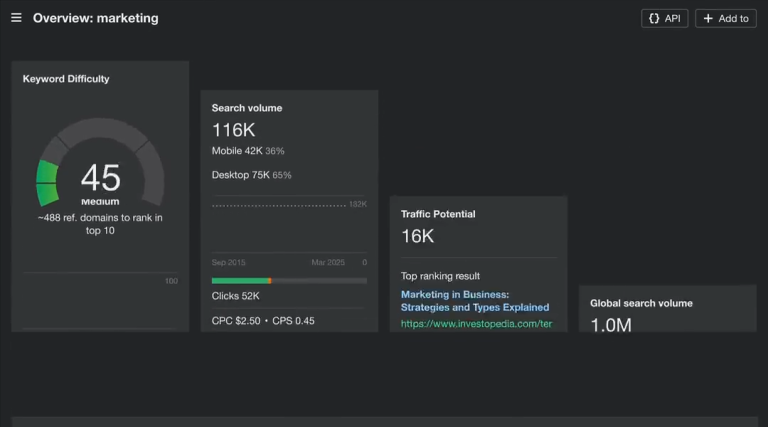Click the plus icon on Add to
Image resolution: width=768 pixels, height=427 pixels.
708,19
